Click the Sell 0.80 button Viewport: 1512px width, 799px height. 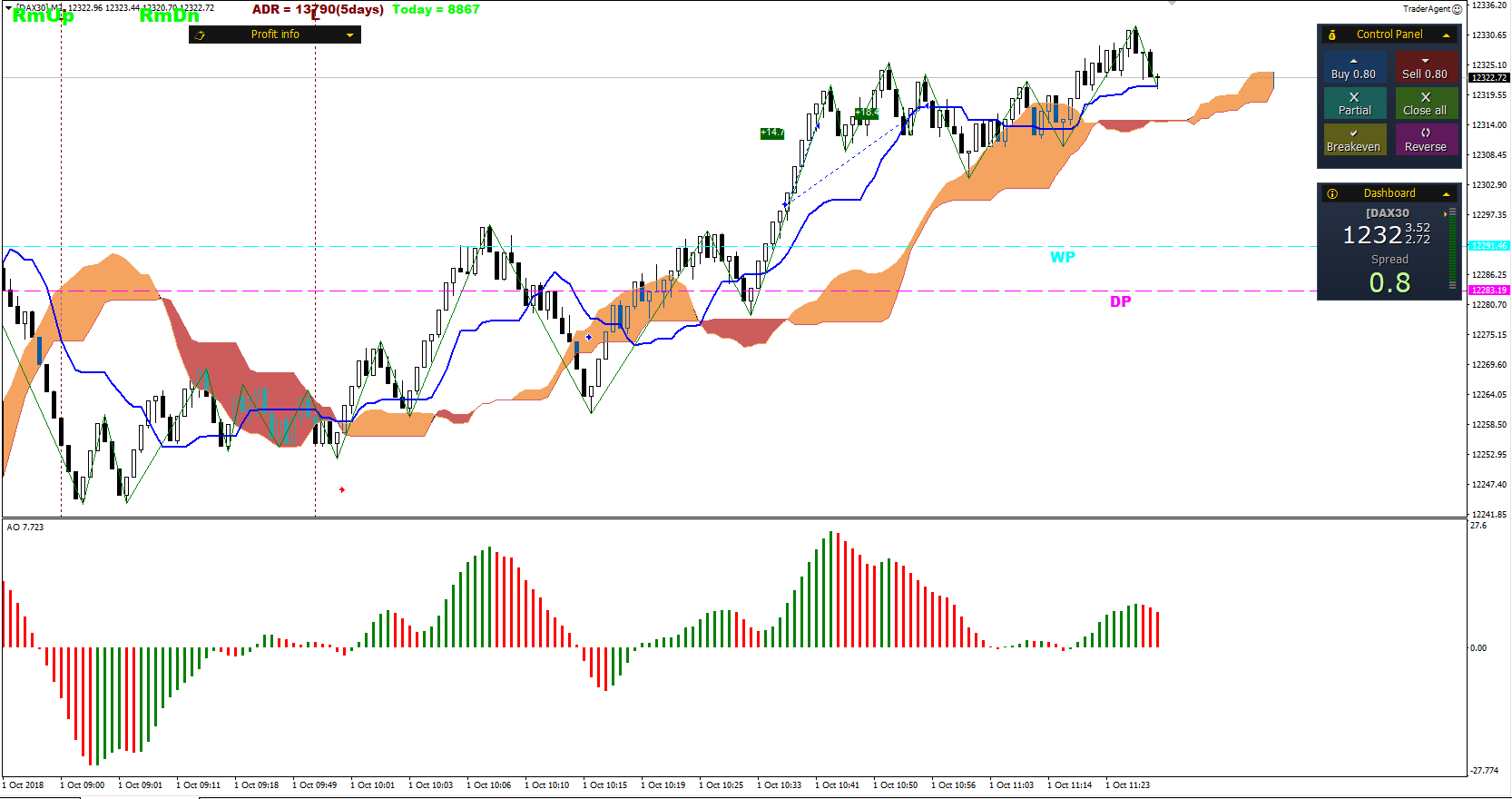click(1426, 68)
